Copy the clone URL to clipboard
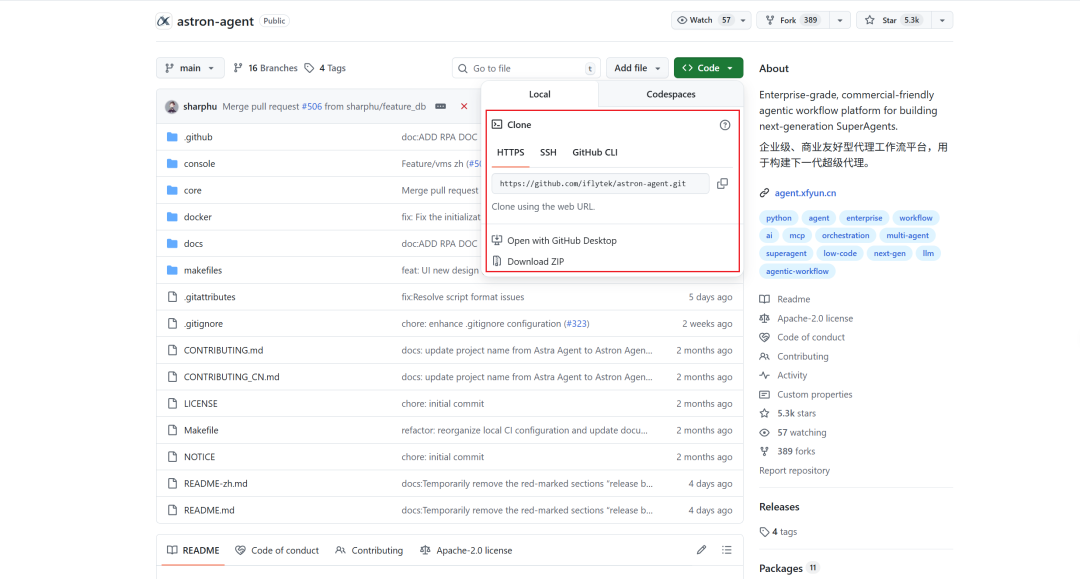 pos(722,184)
